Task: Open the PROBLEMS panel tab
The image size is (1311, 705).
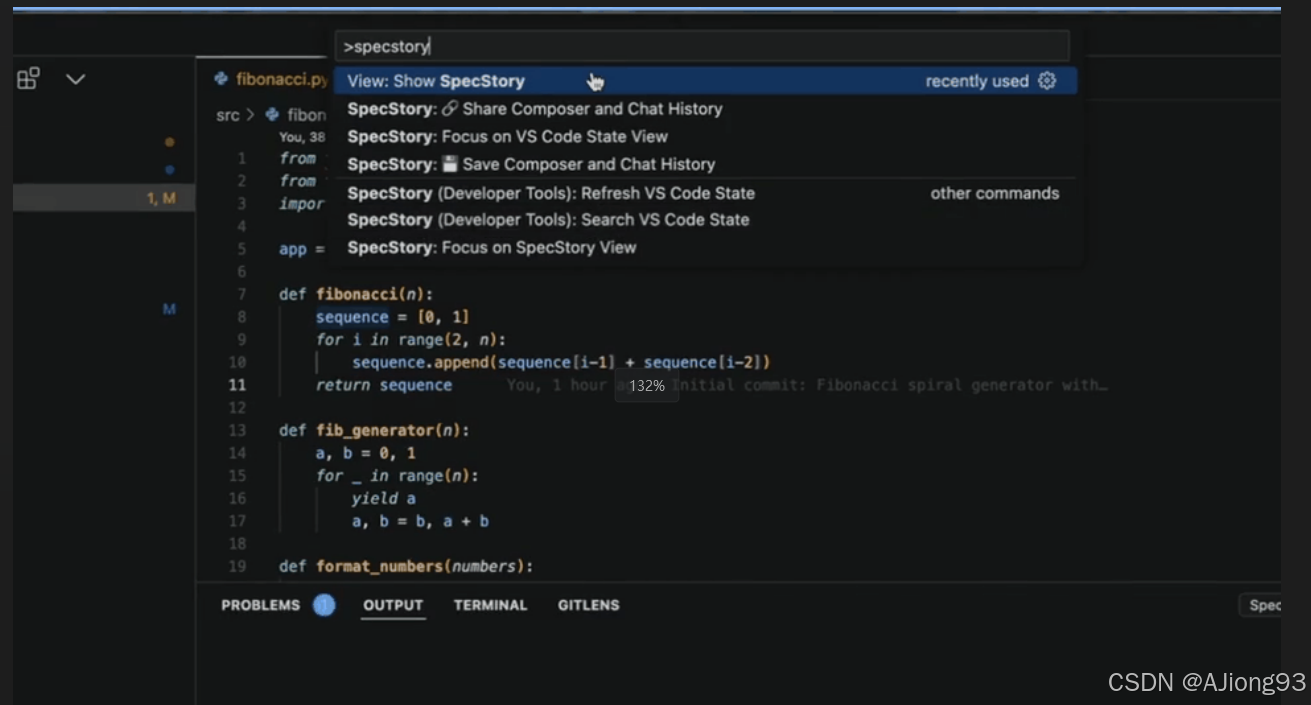Action: [260, 605]
